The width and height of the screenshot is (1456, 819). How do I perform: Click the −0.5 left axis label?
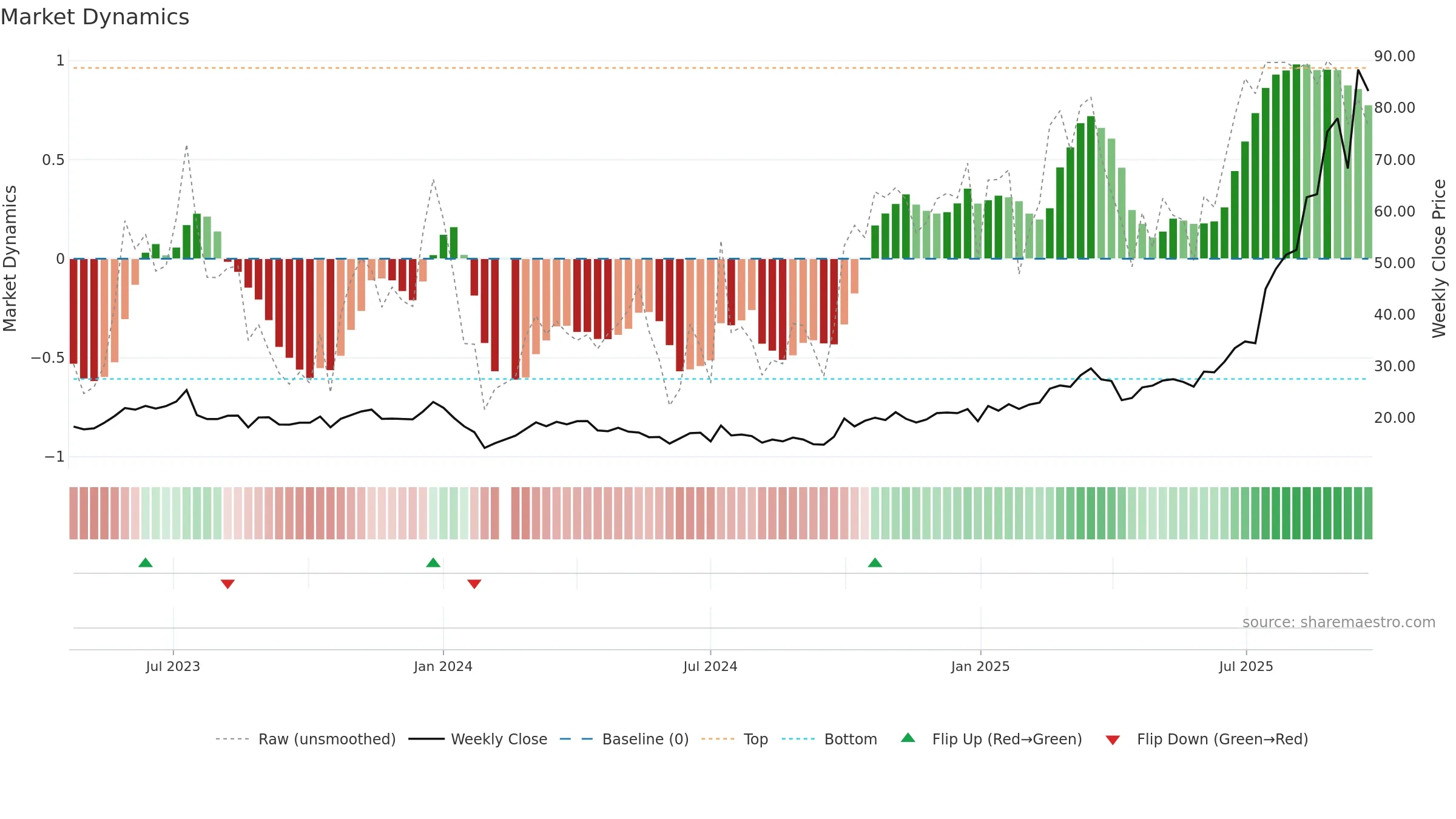tap(47, 358)
